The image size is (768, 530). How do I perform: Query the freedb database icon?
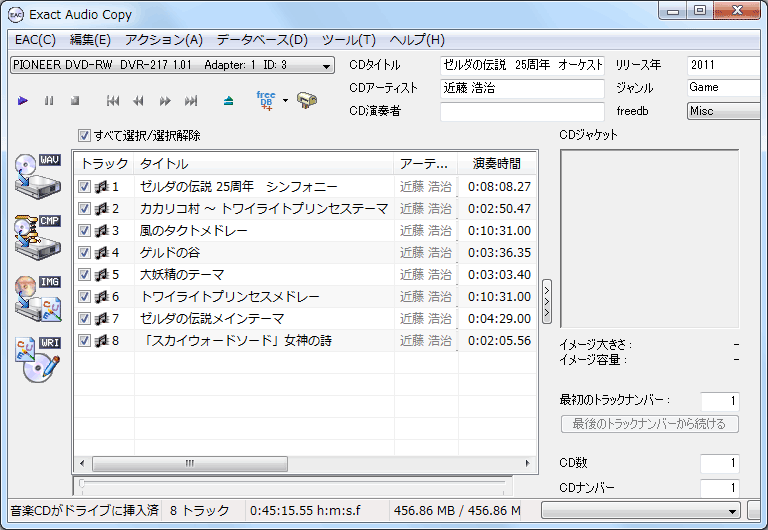pos(266,100)
